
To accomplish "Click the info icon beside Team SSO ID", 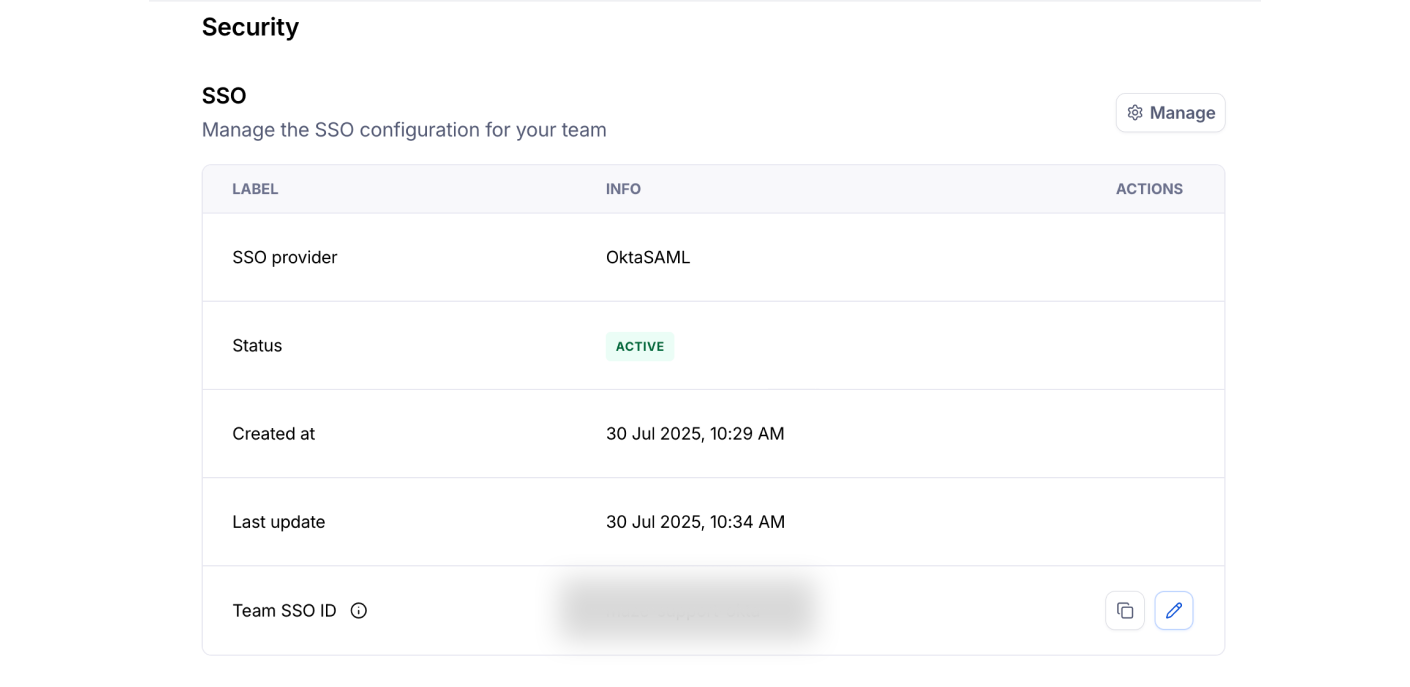I will click(359, 610).
